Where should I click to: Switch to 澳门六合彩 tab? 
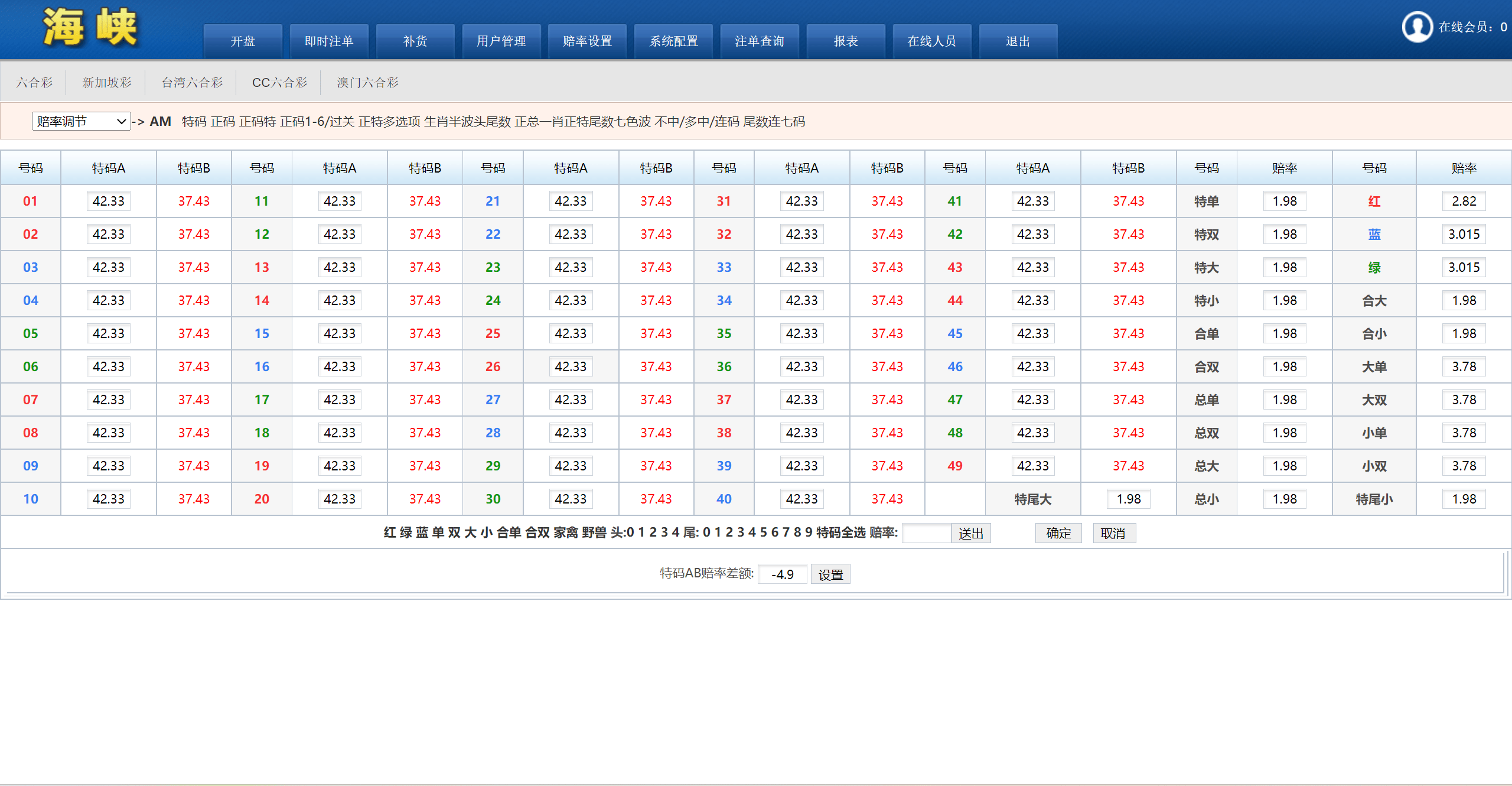pos(367,82)
